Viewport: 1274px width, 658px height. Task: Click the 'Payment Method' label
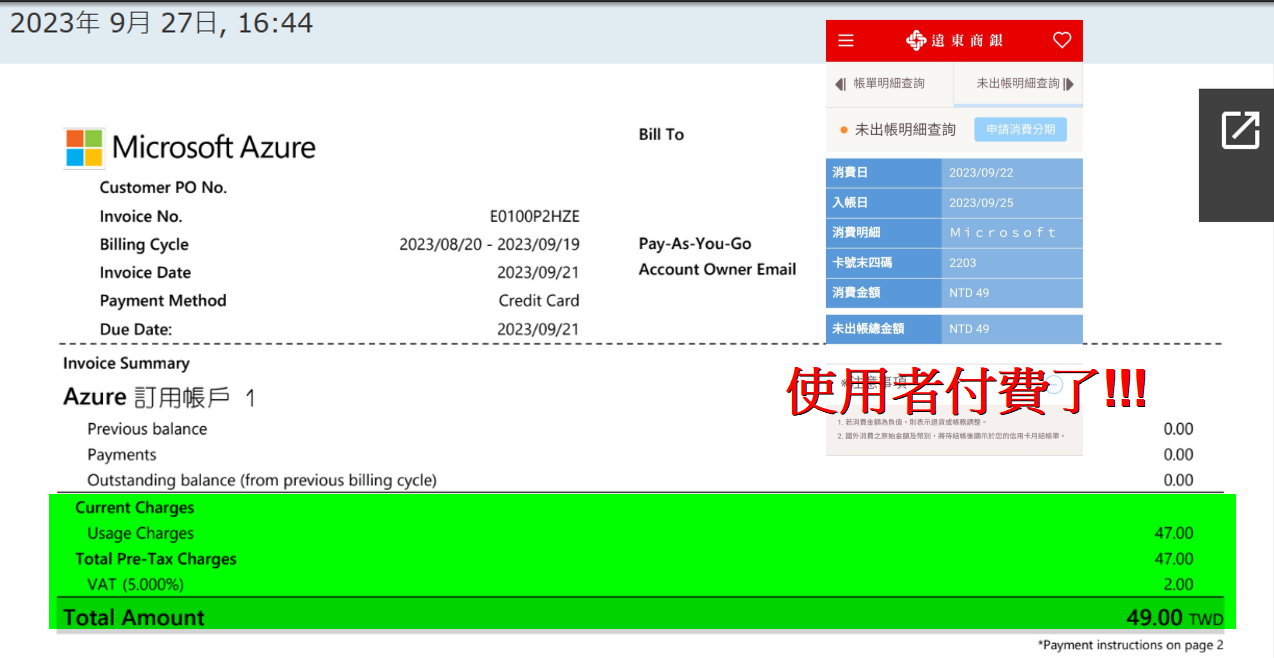(163, 300)
